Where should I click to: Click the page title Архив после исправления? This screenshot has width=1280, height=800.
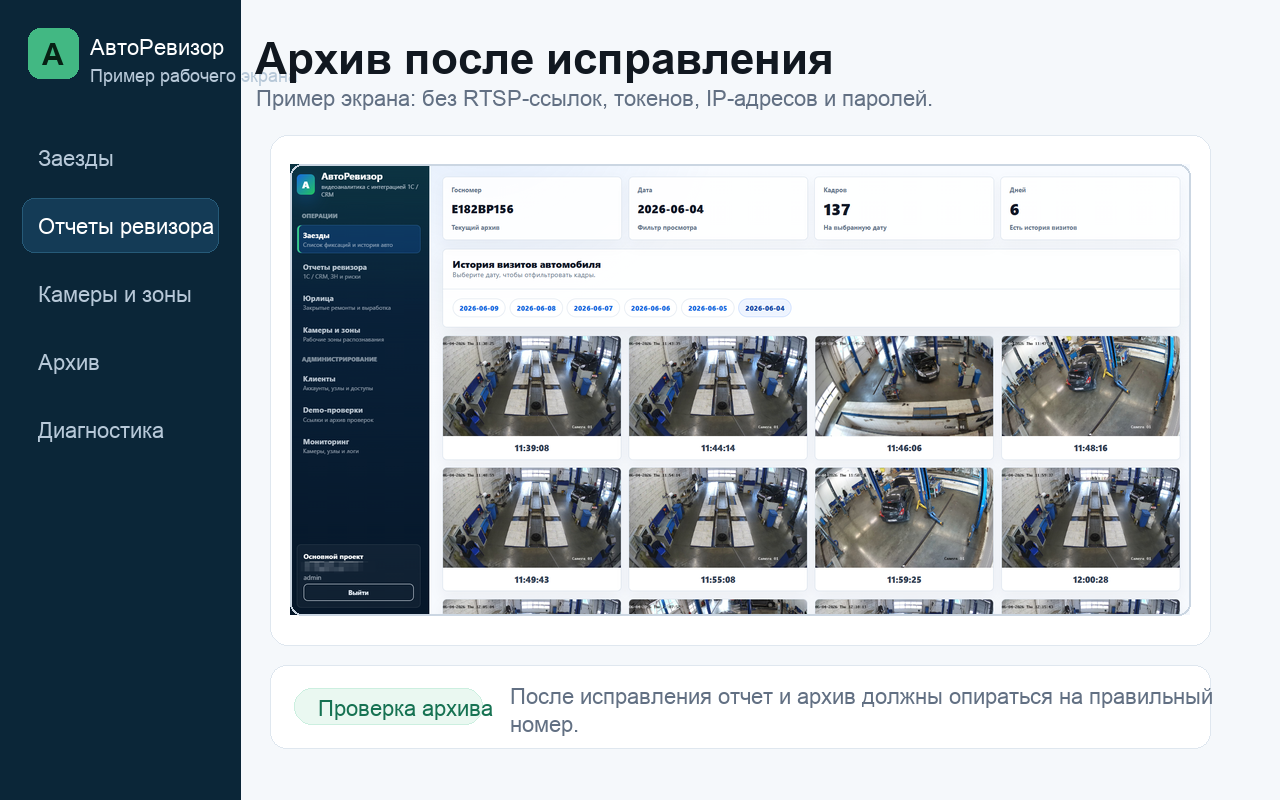click(x=544, y=59)
